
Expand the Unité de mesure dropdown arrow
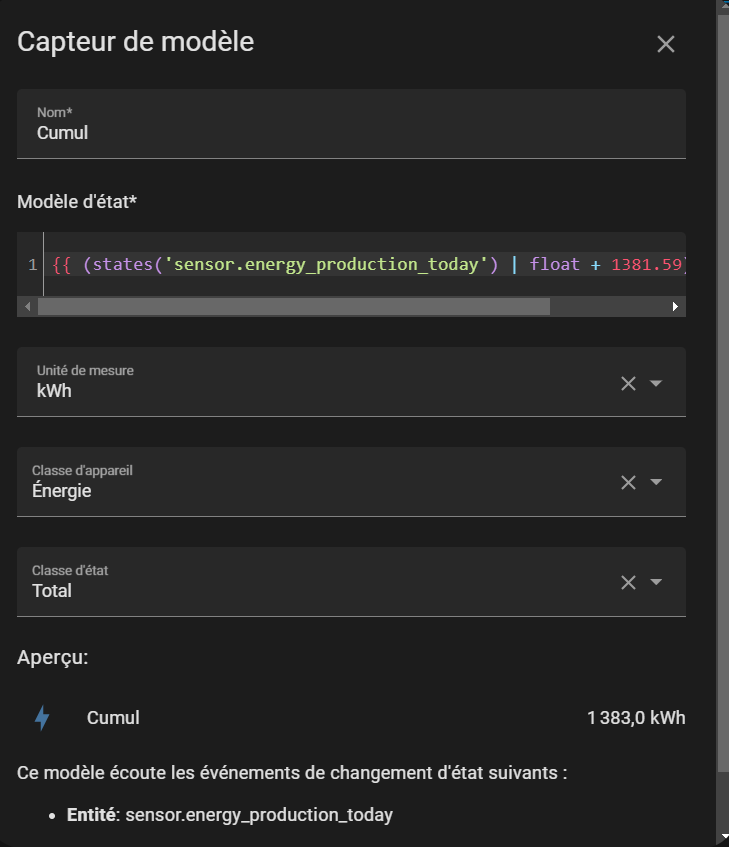point(657,383)
